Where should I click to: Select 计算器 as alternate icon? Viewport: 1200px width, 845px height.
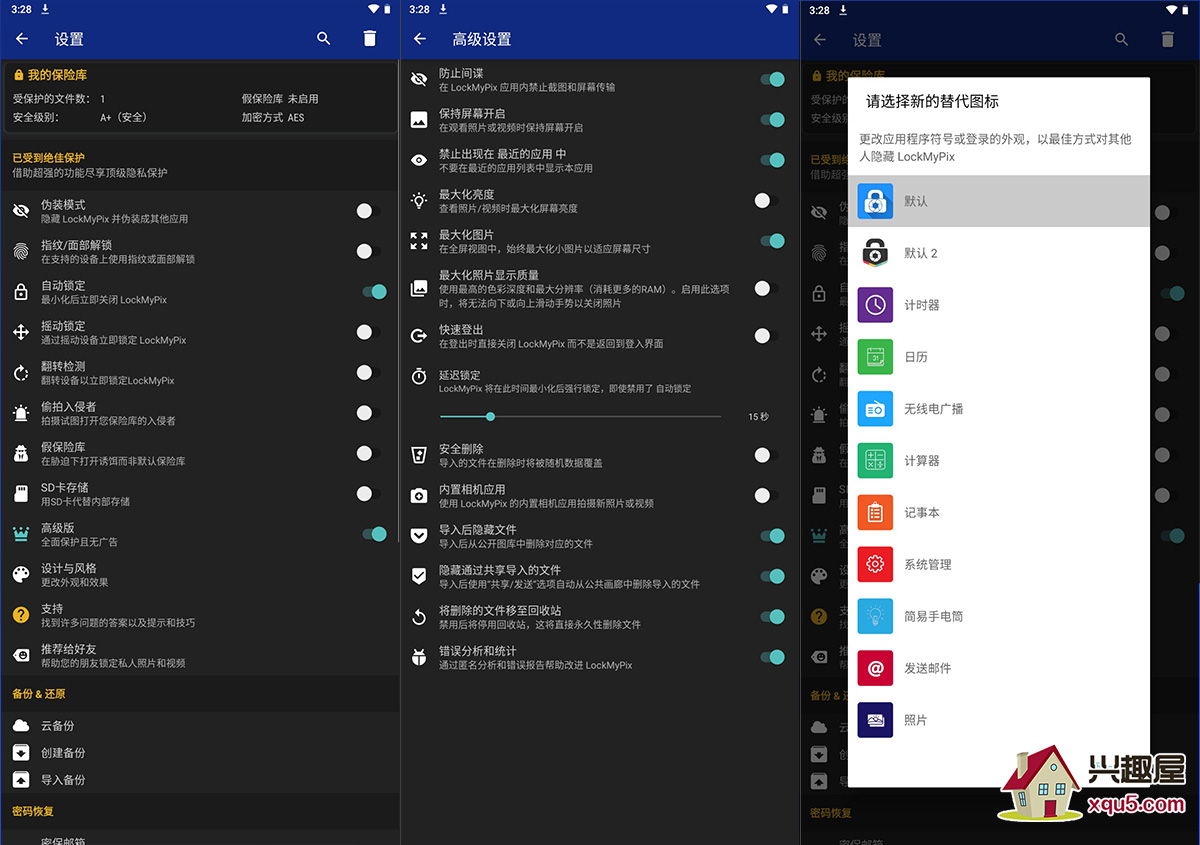[x=999, y=461]
